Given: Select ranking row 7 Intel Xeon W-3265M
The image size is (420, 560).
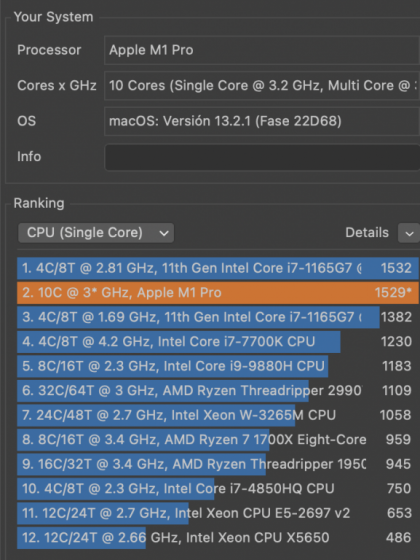Looking at the screenshot, I should (x=218, y=415).
